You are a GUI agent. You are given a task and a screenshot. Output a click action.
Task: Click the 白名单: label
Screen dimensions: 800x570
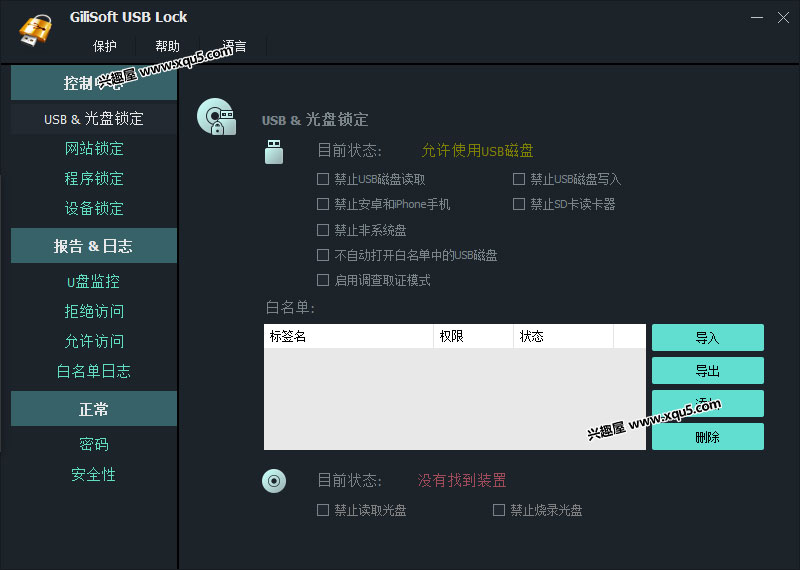[x=290, y=308]
